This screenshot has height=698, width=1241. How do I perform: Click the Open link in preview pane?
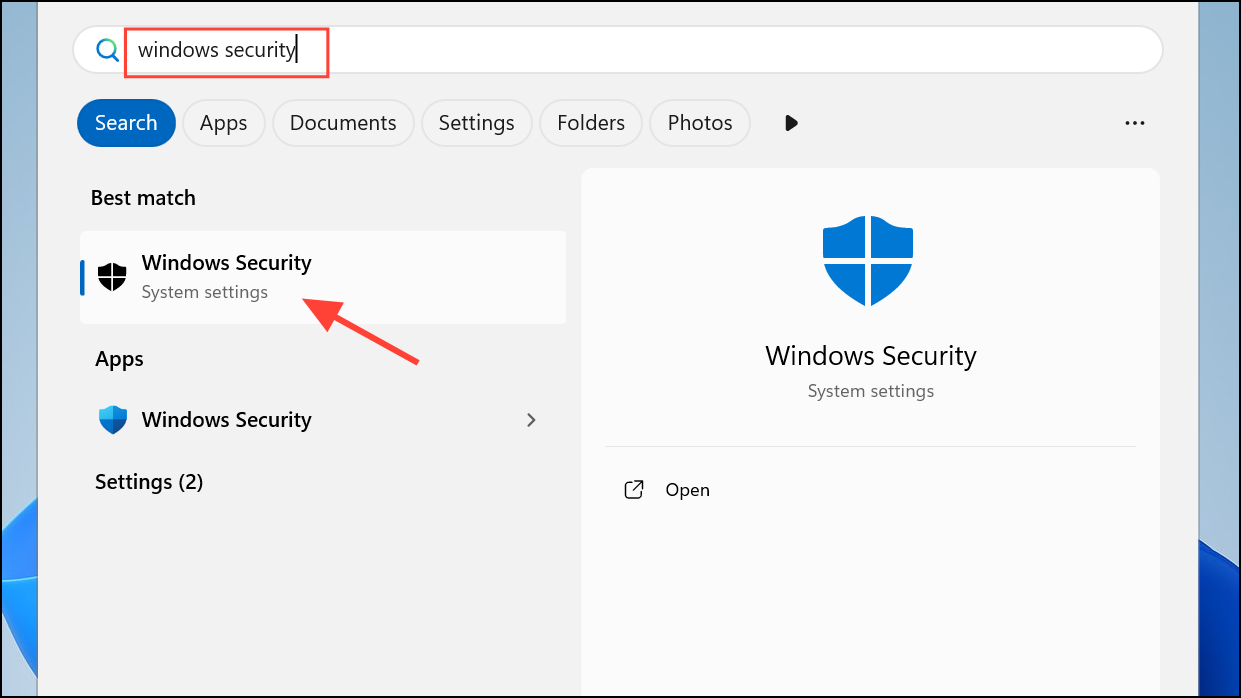coord(687,490)
